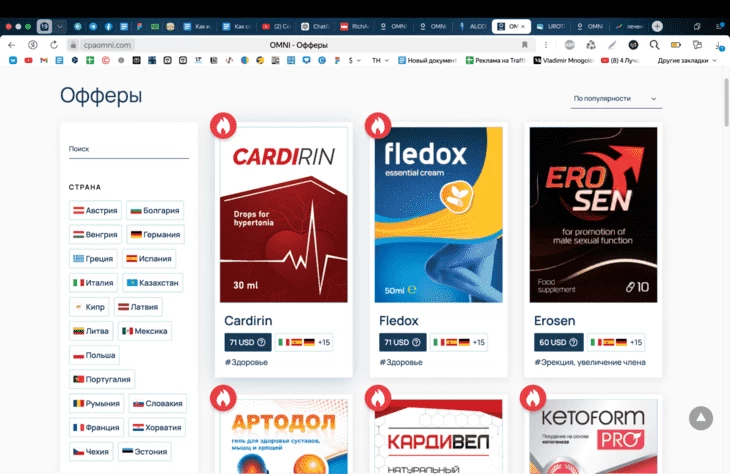Open the Erosen offer title link

(554, 321)
